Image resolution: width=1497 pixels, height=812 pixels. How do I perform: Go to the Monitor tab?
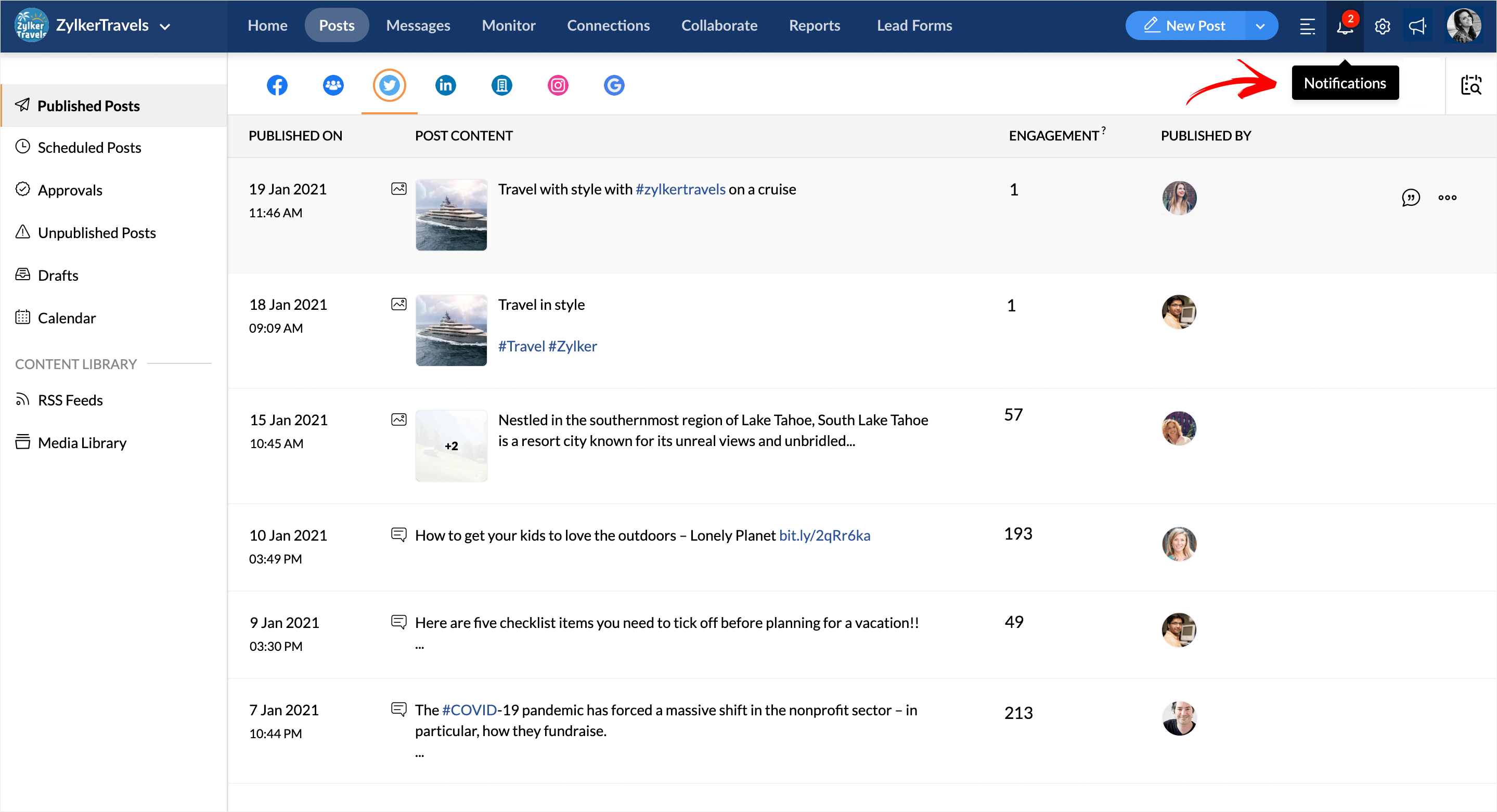[x=509, y=25]
